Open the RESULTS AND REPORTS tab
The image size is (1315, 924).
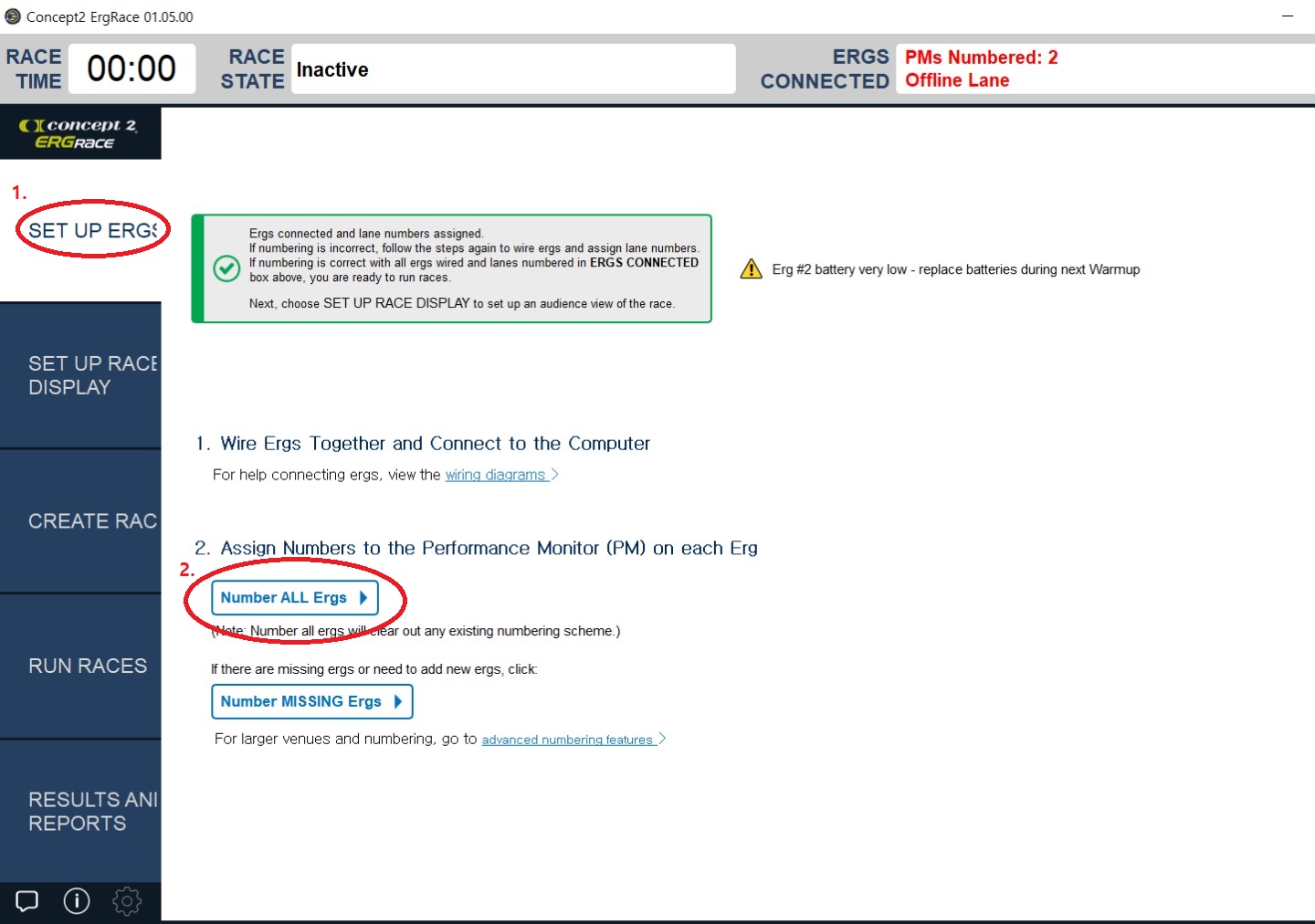[x=80, y=812]
